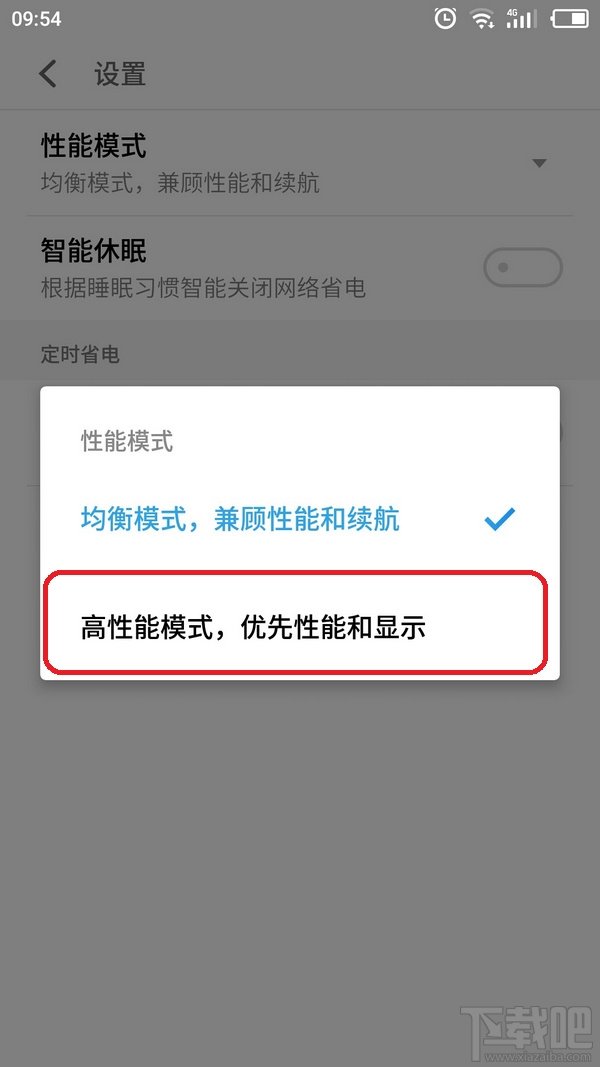
Task: Tap the 根据睡眠习惯智能关闭网络省电 description
Action: (203, 288)
